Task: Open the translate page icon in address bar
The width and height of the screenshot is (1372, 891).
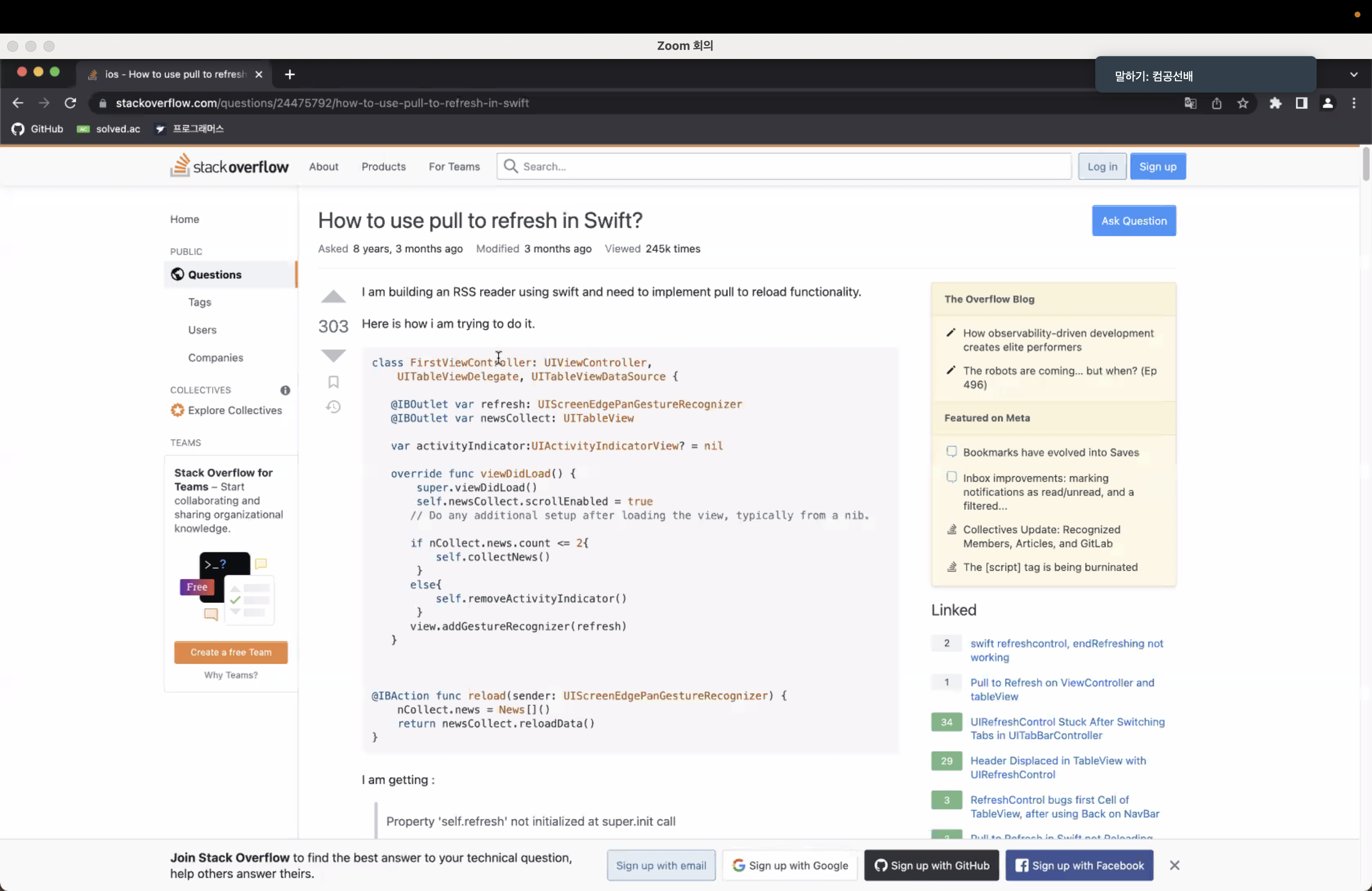Action: point(1191,103)
